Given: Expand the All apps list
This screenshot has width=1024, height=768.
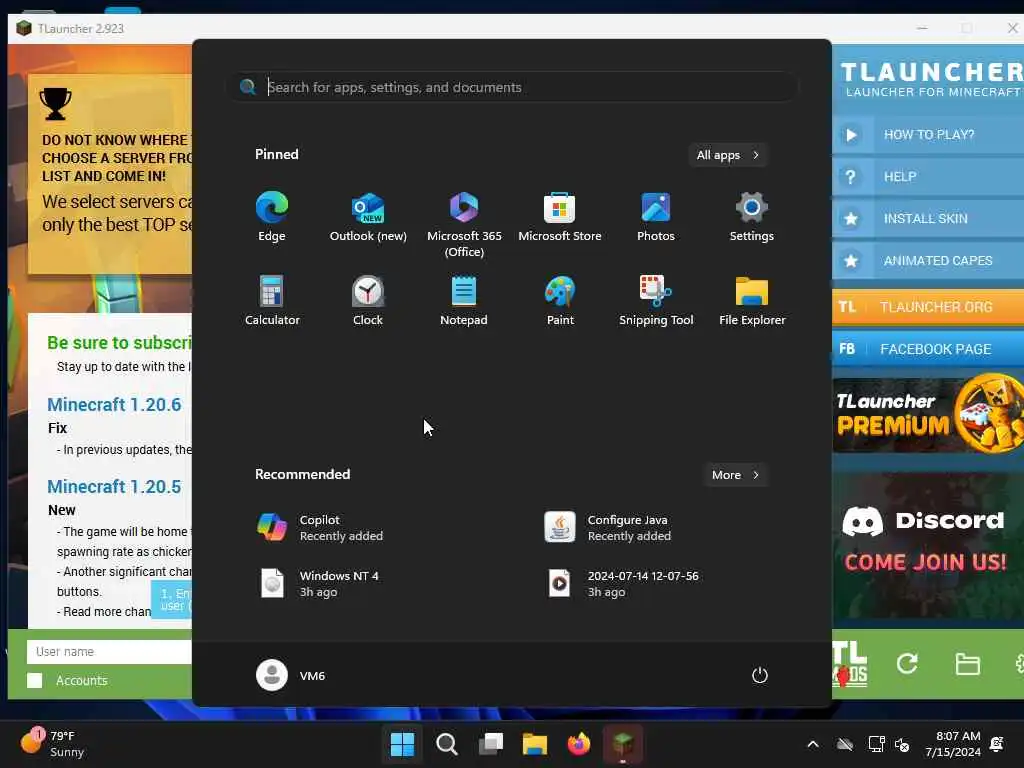Looking at the screenshot, I should 728,155.
